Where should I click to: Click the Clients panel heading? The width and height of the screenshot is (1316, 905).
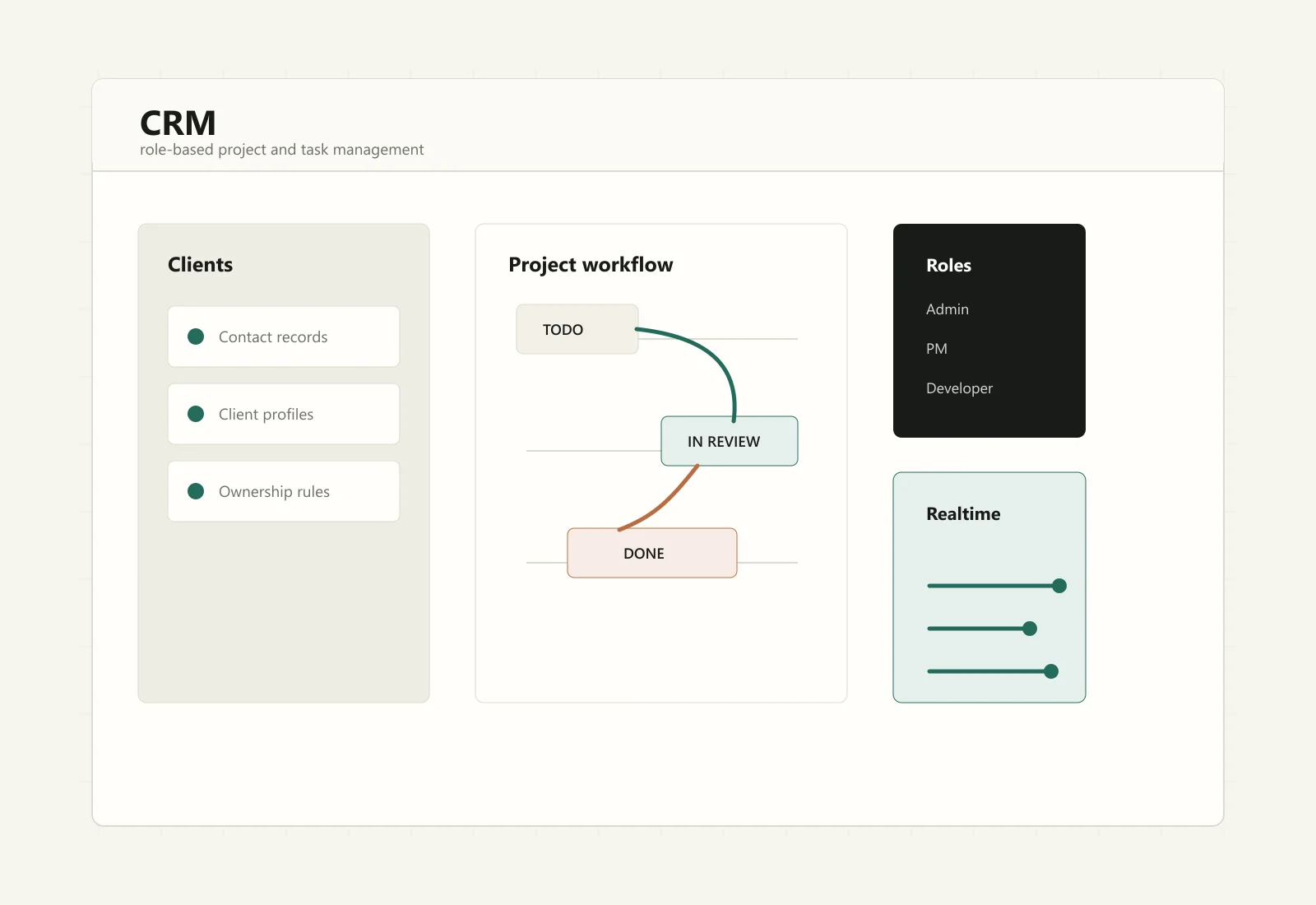point(200,264)
